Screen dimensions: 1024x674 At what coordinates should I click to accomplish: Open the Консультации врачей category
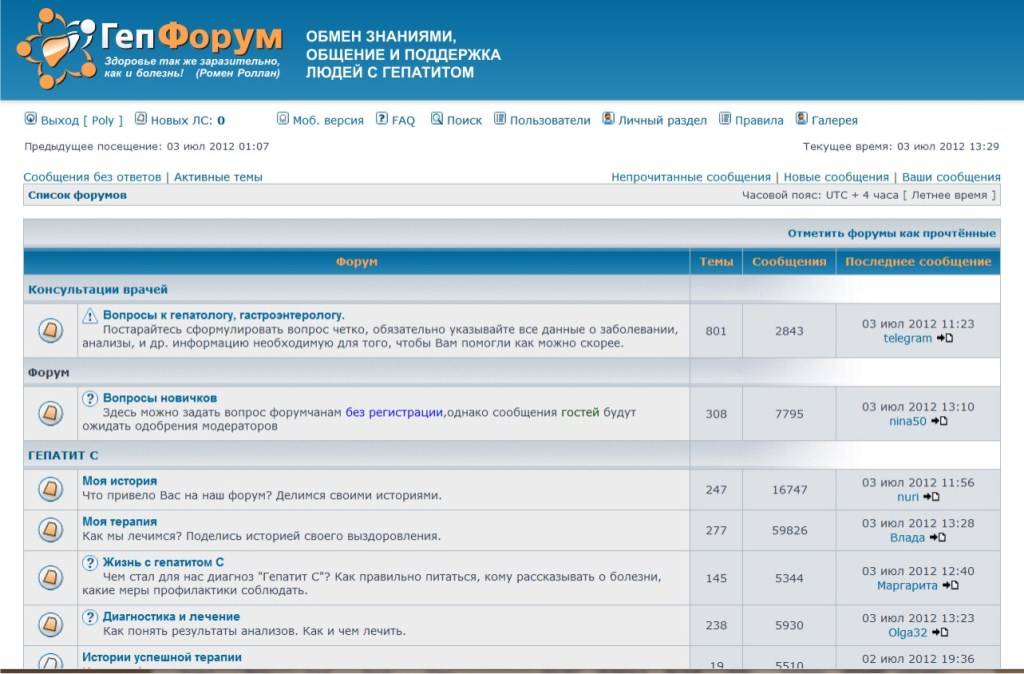98,289
